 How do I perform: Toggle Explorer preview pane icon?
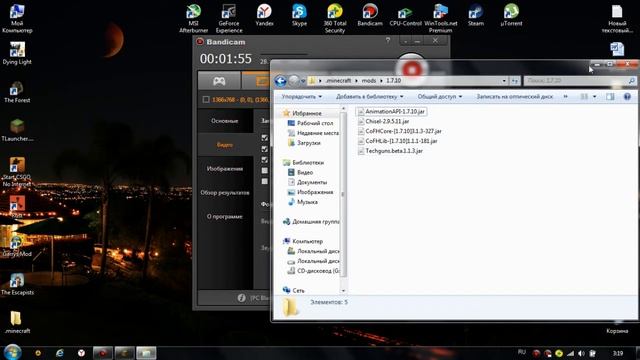coord(610,97)
